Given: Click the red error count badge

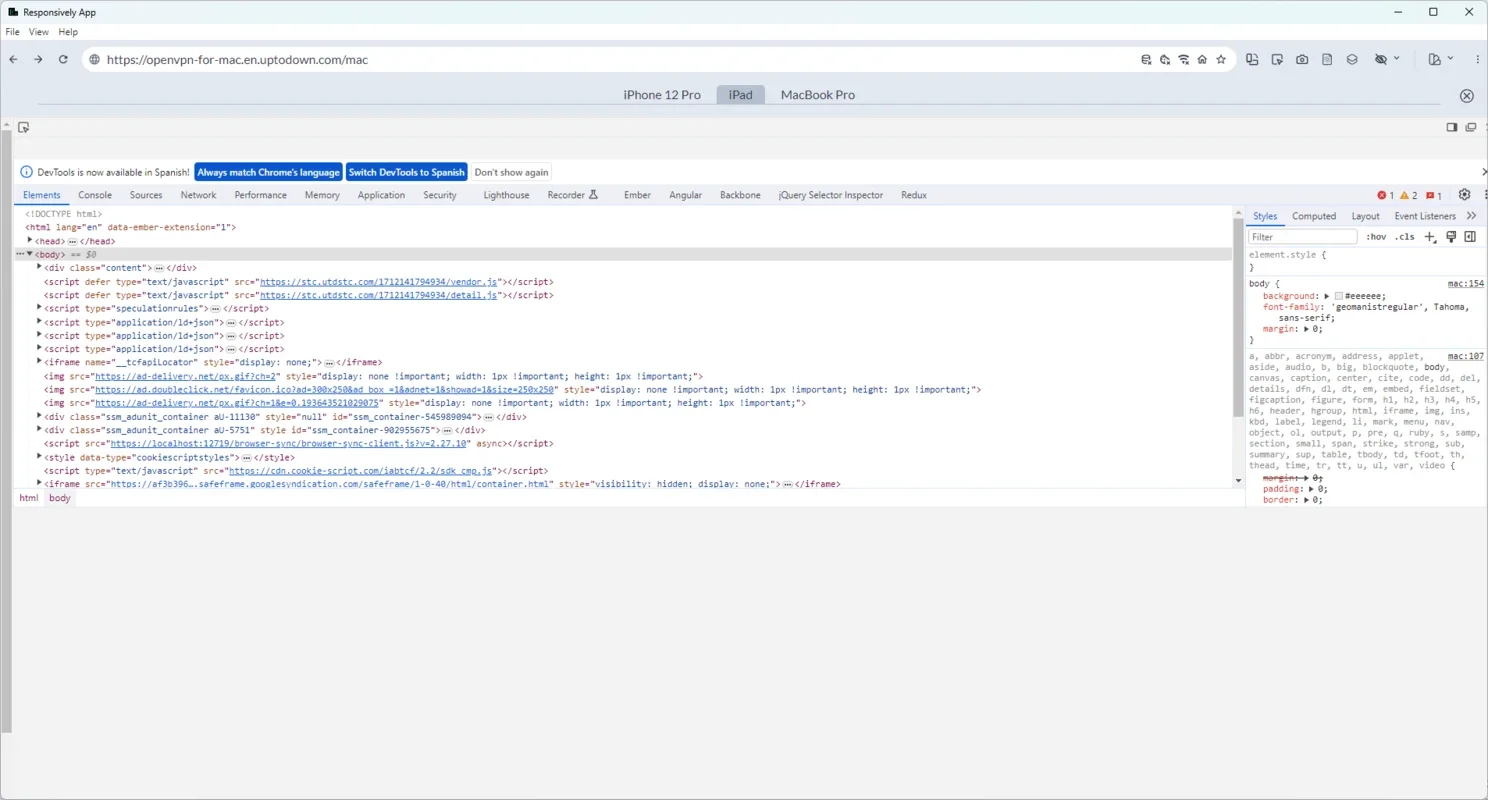Looking at the screenshot, I should [x=1385, y=195].
